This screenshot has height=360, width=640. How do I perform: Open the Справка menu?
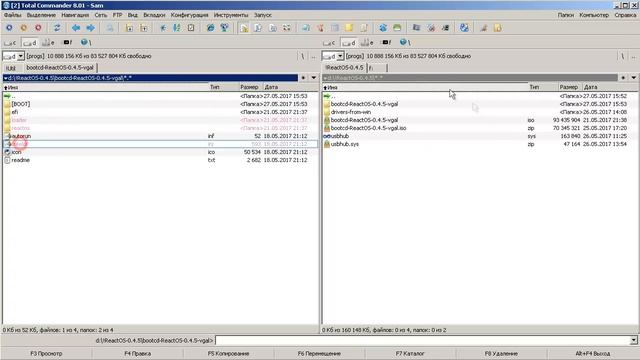click(625, 15)
